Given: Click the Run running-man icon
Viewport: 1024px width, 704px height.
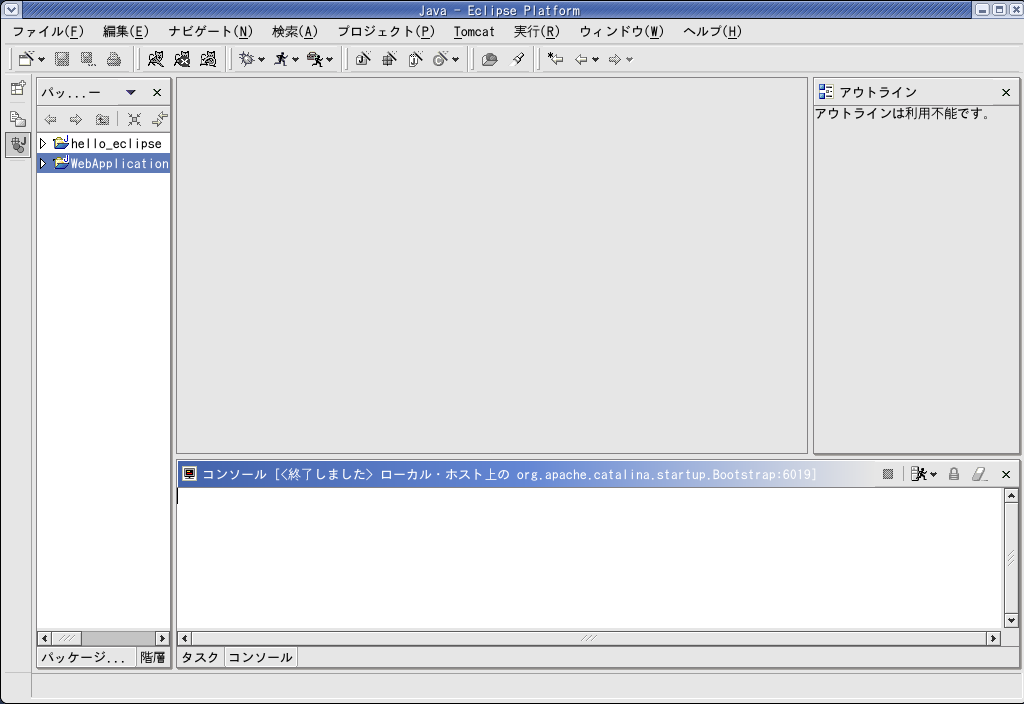Looking at the screenshot, I should click(x=281, y=59).
